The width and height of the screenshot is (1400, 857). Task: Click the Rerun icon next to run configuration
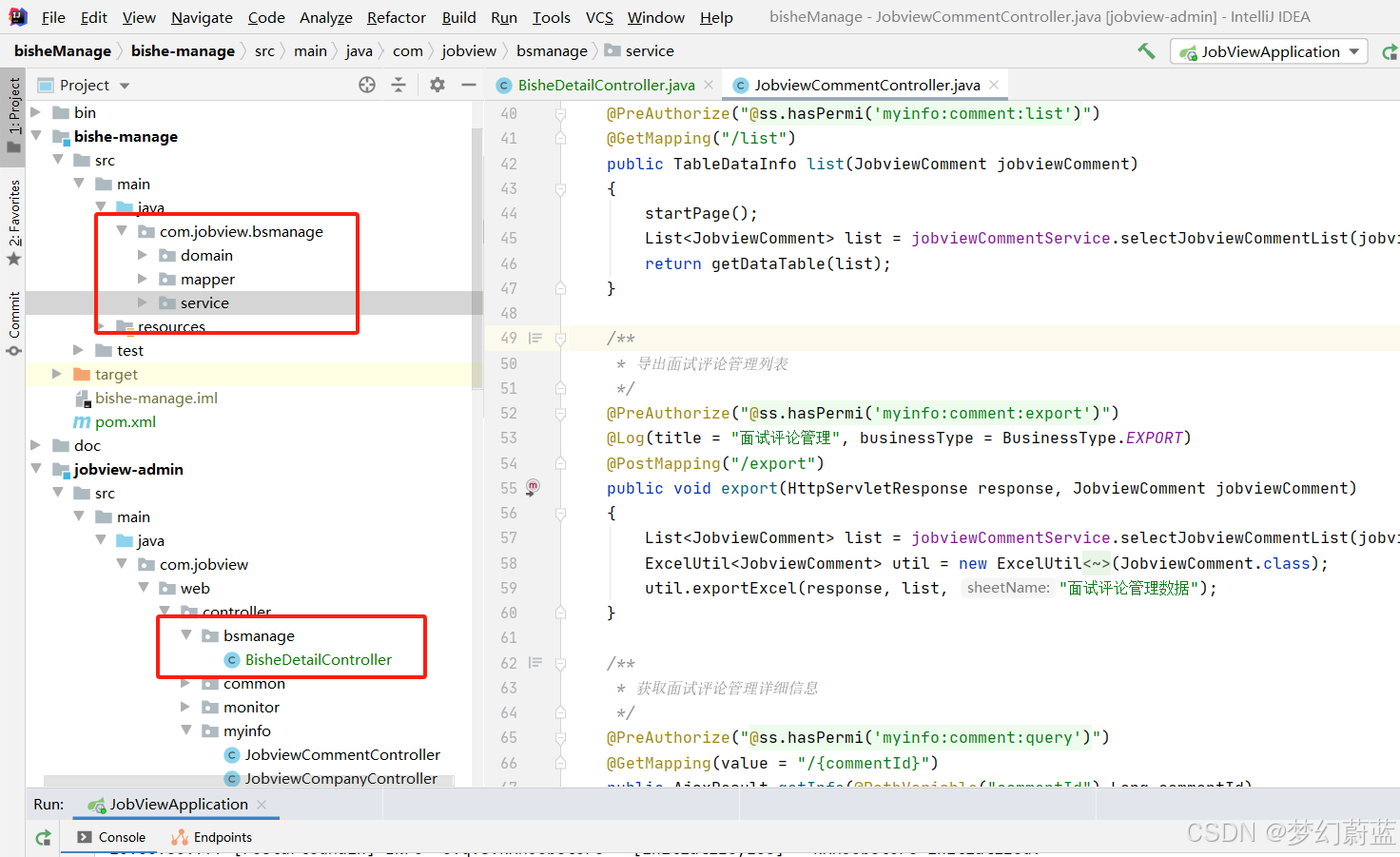[x=1390, y=52]
